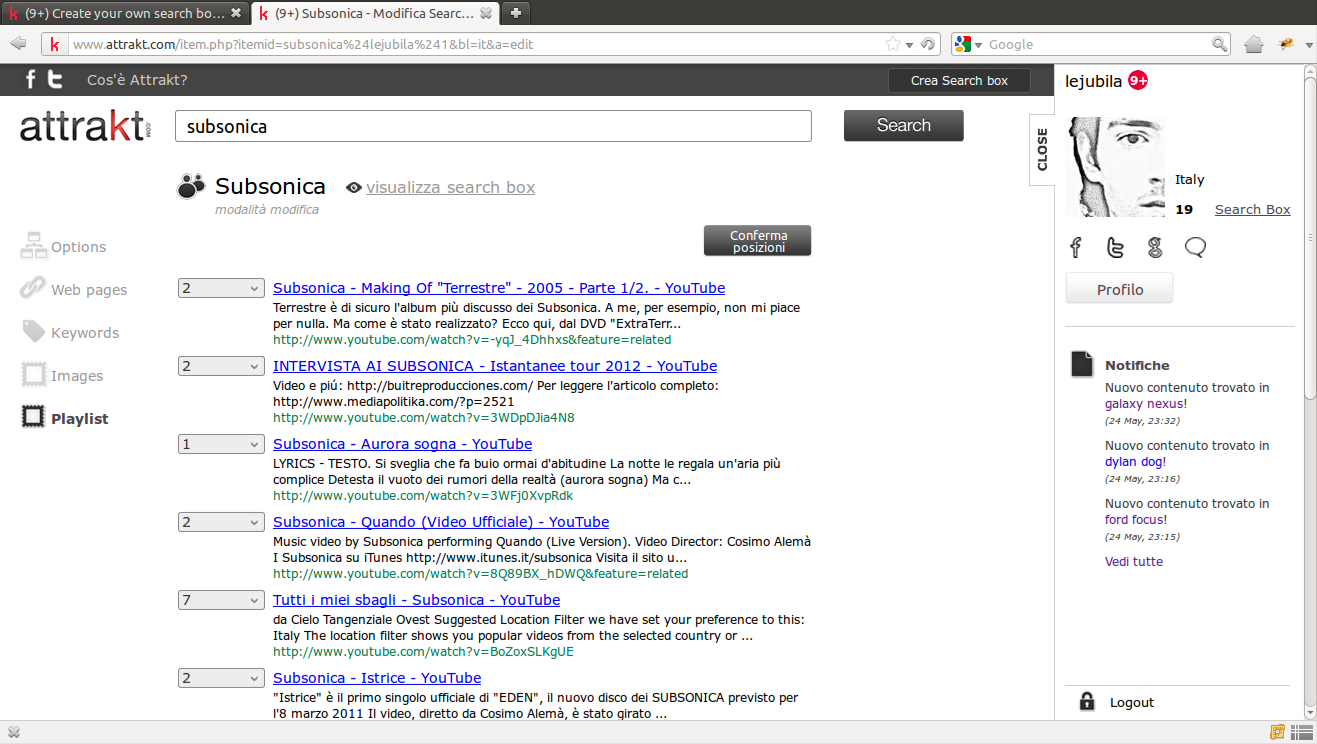Viewport: 1317px width, 744px height.
Task: Click the attrakt search field containing subsonica
Action: (493, 126)
